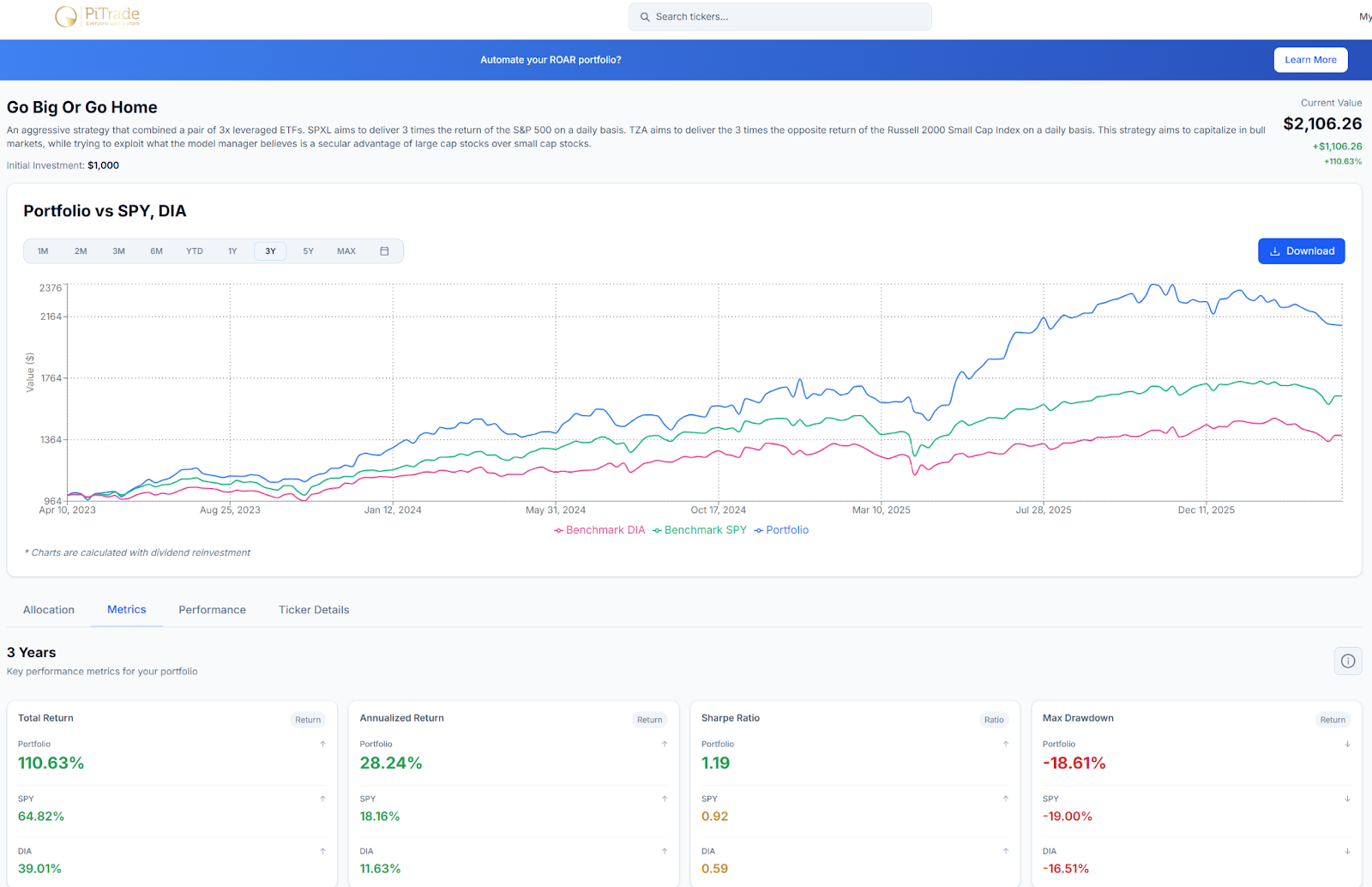Open the Allocation tab
Image resolution: width=1372 pixels, height=887 pixels.
pyautogui.click(x=49, y=610)
